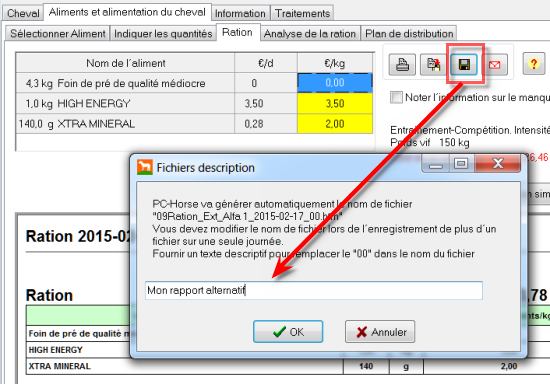The height and width of the screenshot is (384, 550).
Task: Select the yellow €/kg cell showing 2,00
Action: coord(335,124)
